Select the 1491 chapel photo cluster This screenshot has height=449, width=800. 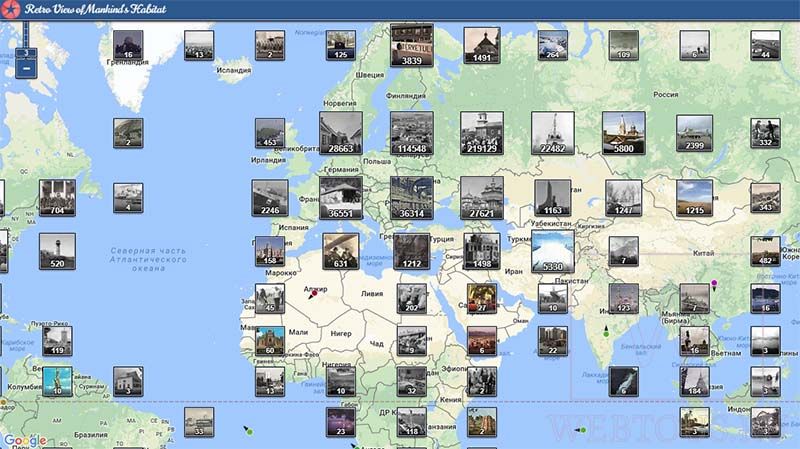482,45
